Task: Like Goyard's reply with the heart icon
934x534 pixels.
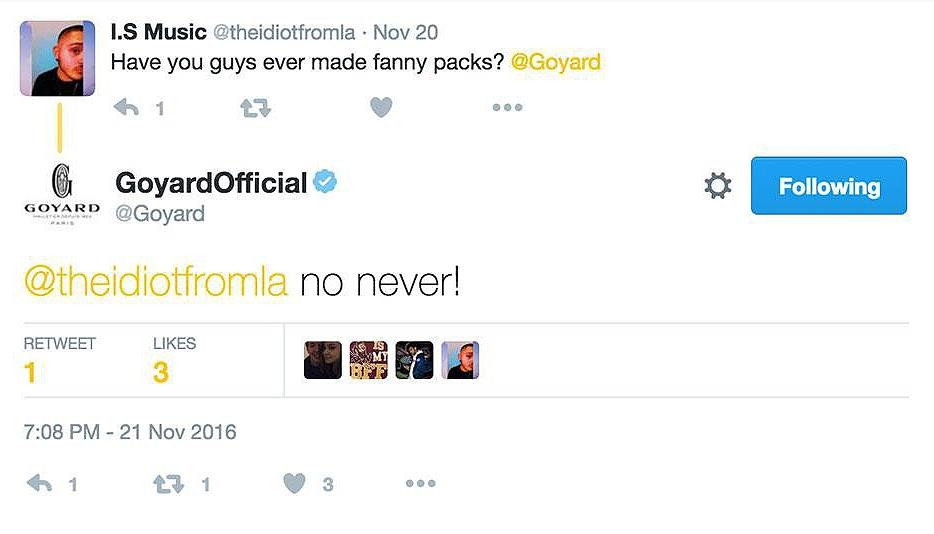Action: click(x=294, y=484)
